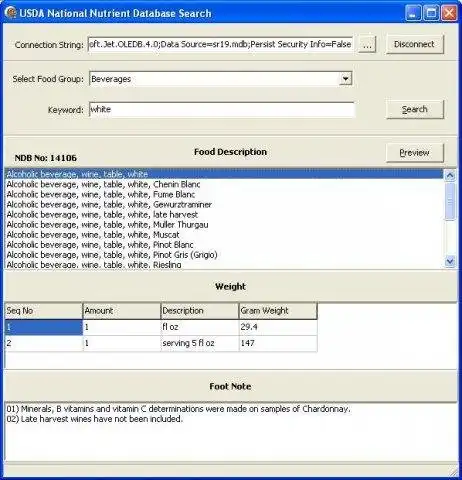
Task: Click the Beverages food group combo box
Action: click(221, 79)
